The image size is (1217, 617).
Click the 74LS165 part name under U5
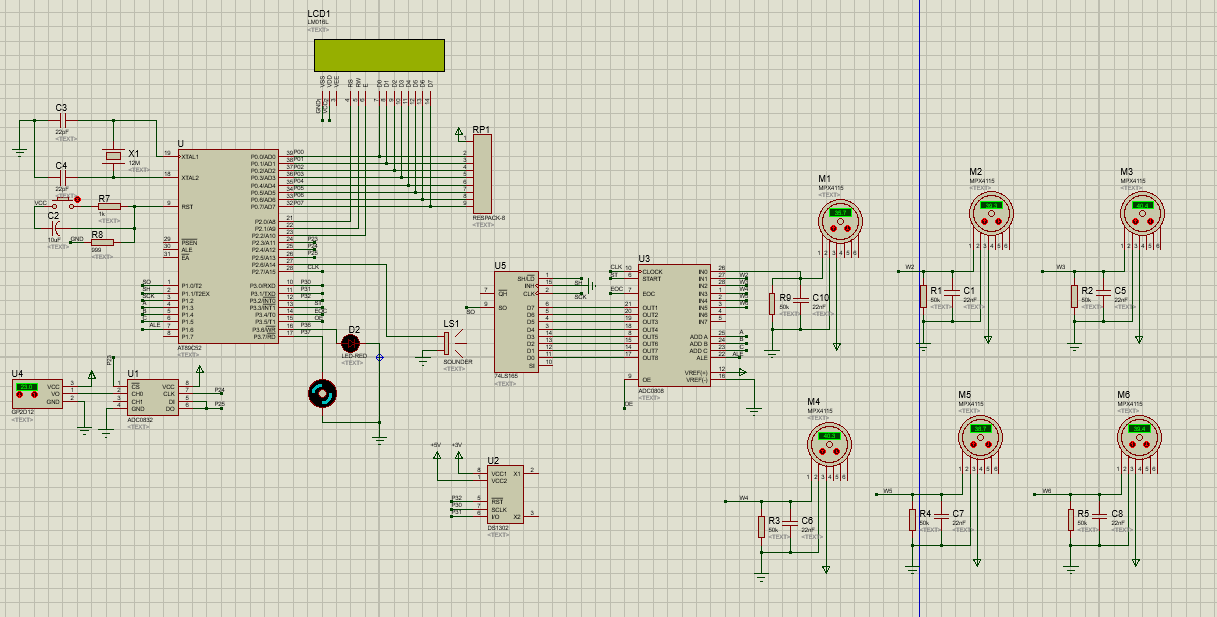(505, 377)
